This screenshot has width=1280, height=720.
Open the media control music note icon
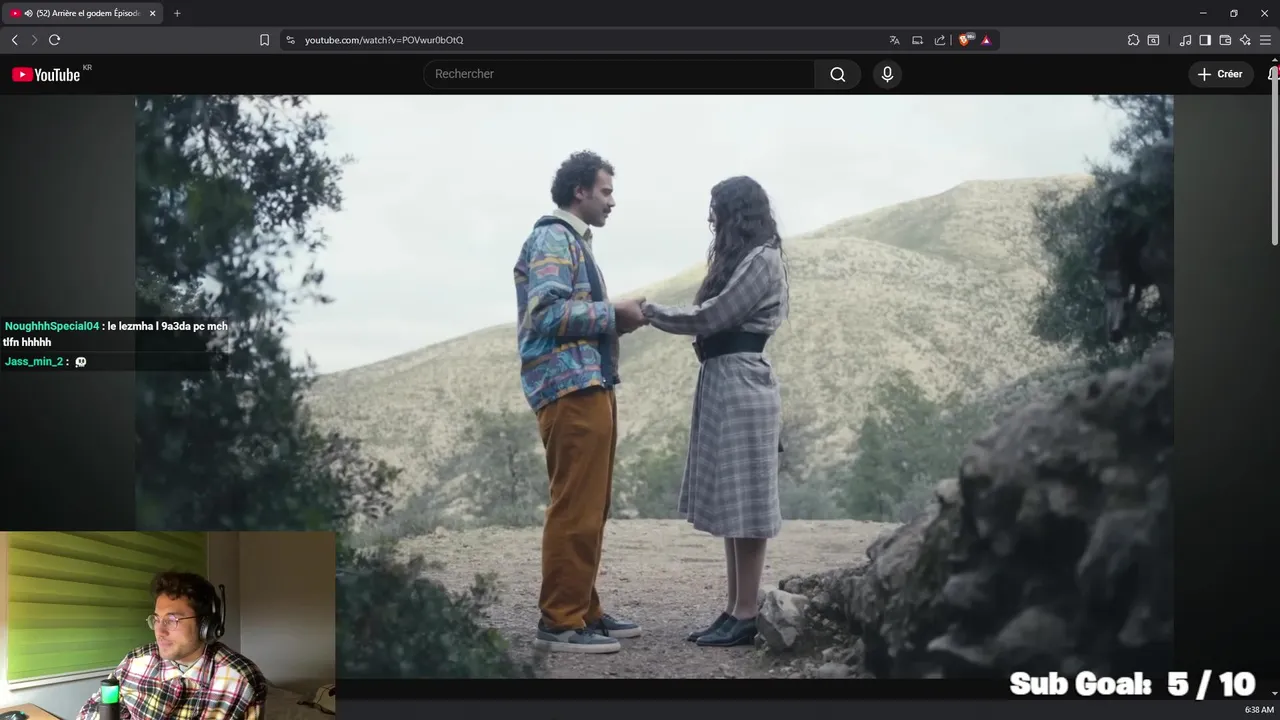(x=1185, y=40)
